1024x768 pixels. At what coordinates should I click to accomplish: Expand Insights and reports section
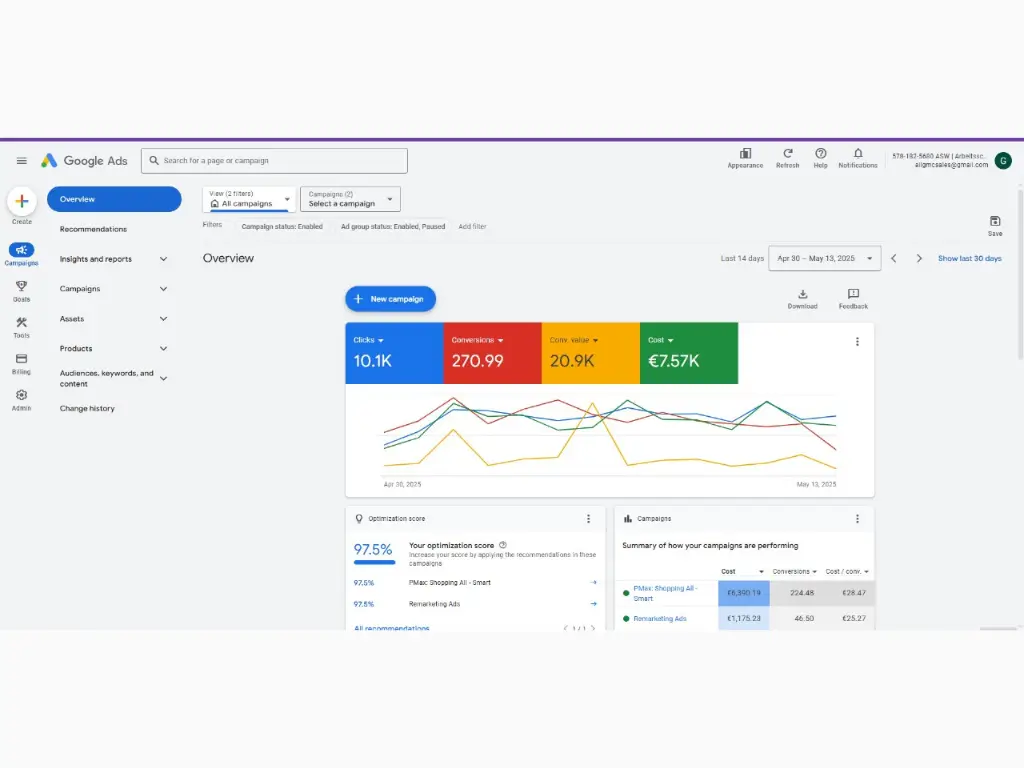point(163,259)
